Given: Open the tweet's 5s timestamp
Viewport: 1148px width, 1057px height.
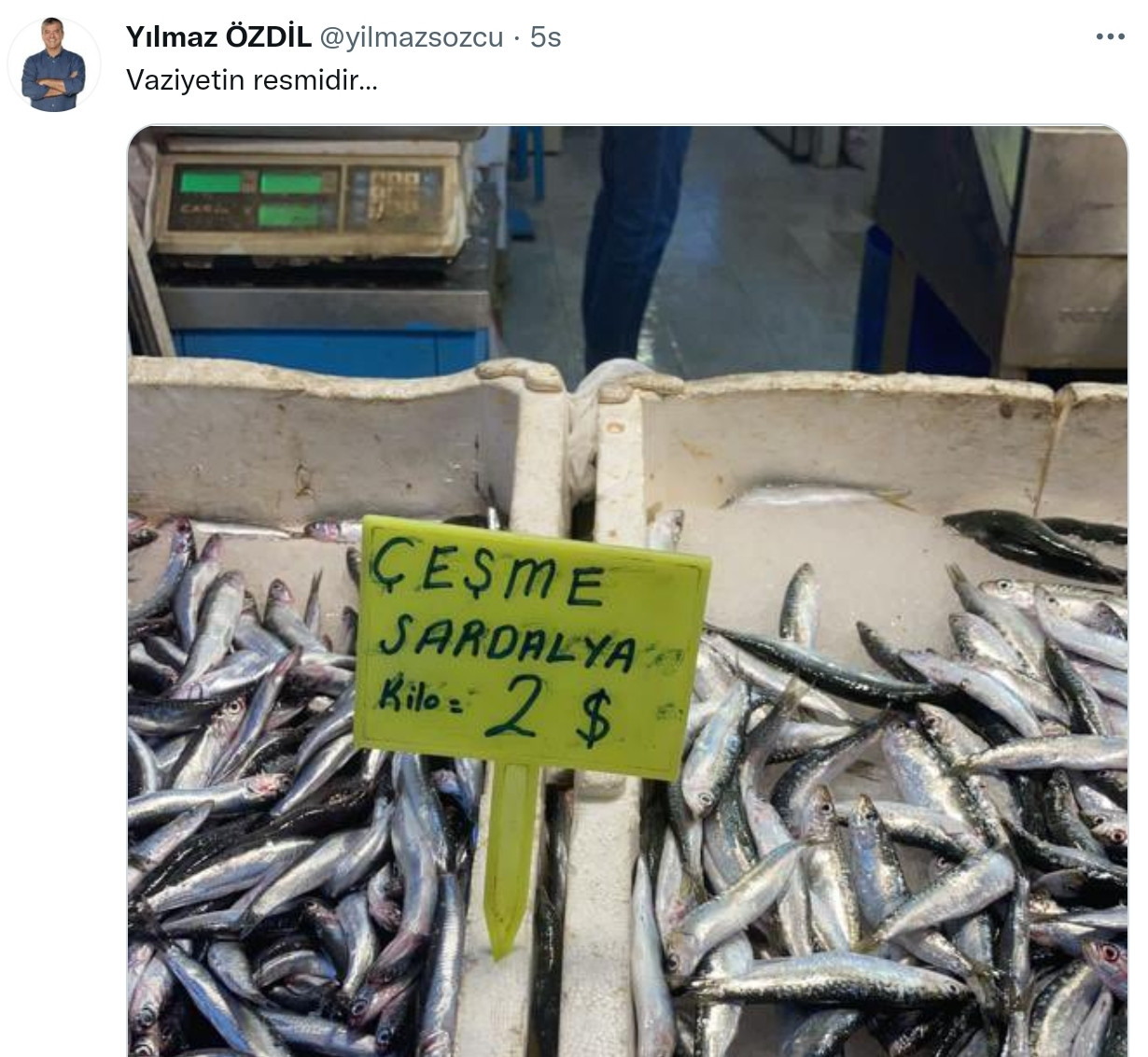Looking at the screenshot, I should point(546,37).
